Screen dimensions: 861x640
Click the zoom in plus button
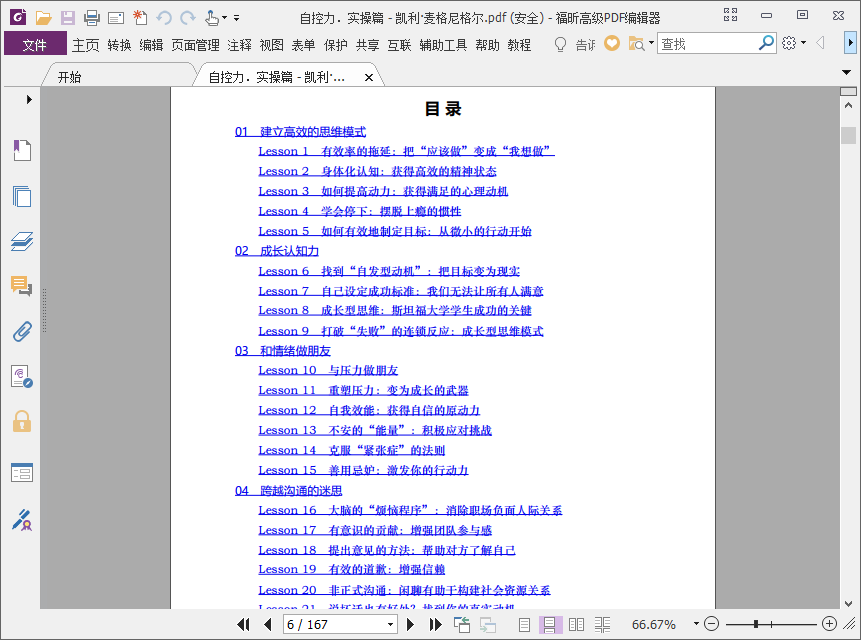[829, 624]
